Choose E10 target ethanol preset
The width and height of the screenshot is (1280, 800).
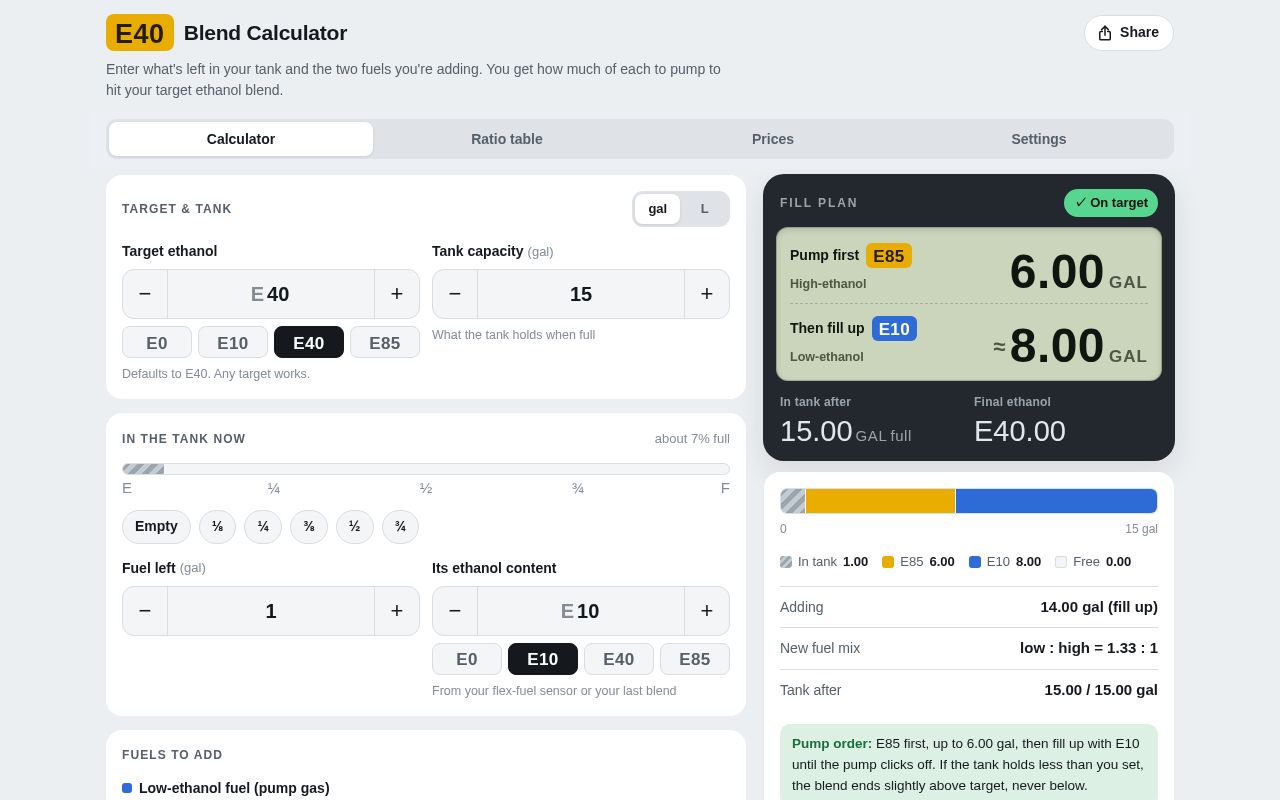233,342
